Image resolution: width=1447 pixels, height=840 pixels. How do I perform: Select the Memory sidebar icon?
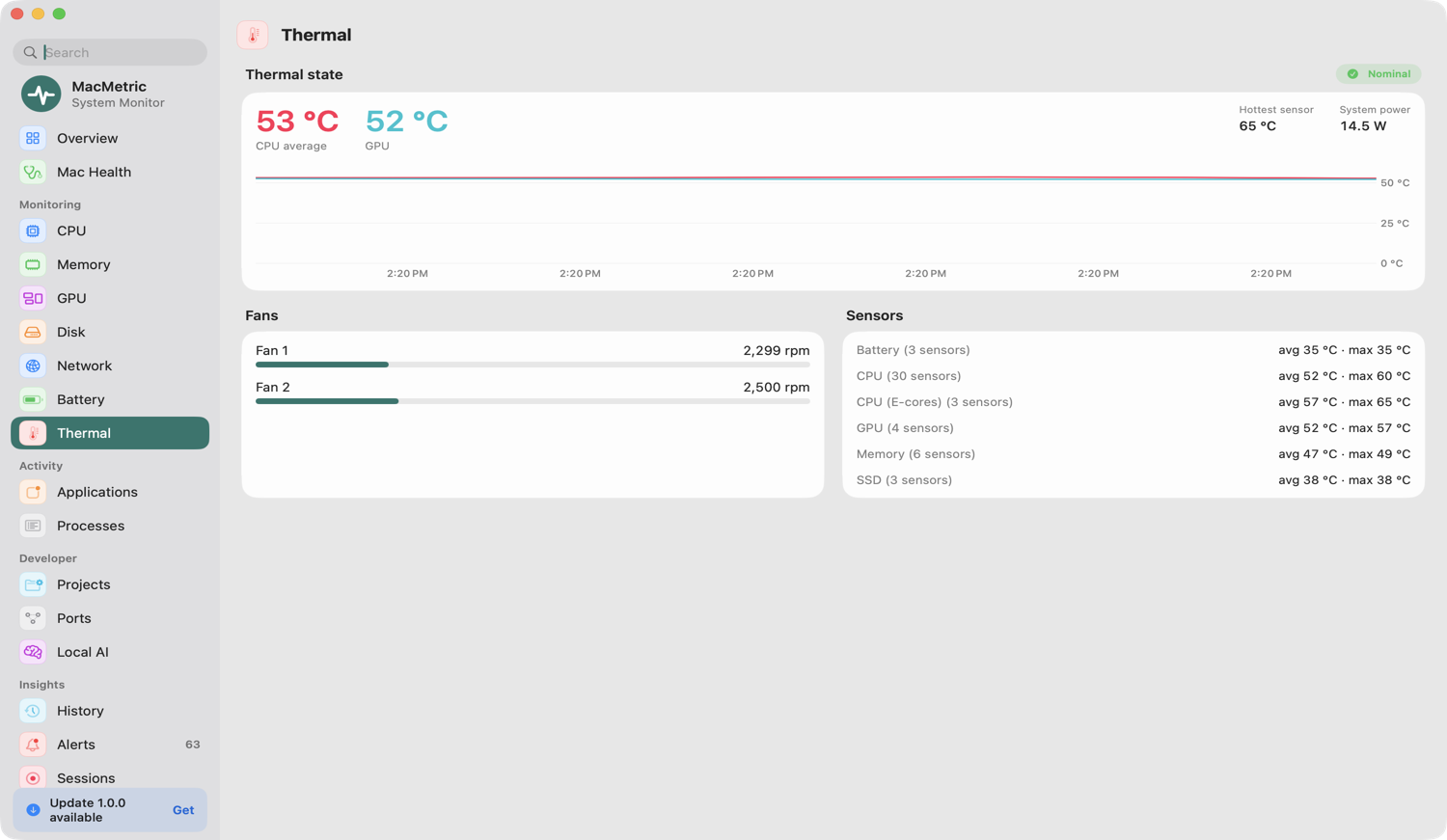click(33, 265)
